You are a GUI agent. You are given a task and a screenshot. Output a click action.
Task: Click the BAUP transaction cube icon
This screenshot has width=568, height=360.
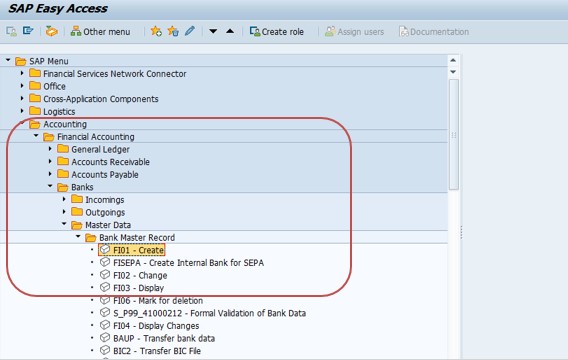(x=105, y=338)
